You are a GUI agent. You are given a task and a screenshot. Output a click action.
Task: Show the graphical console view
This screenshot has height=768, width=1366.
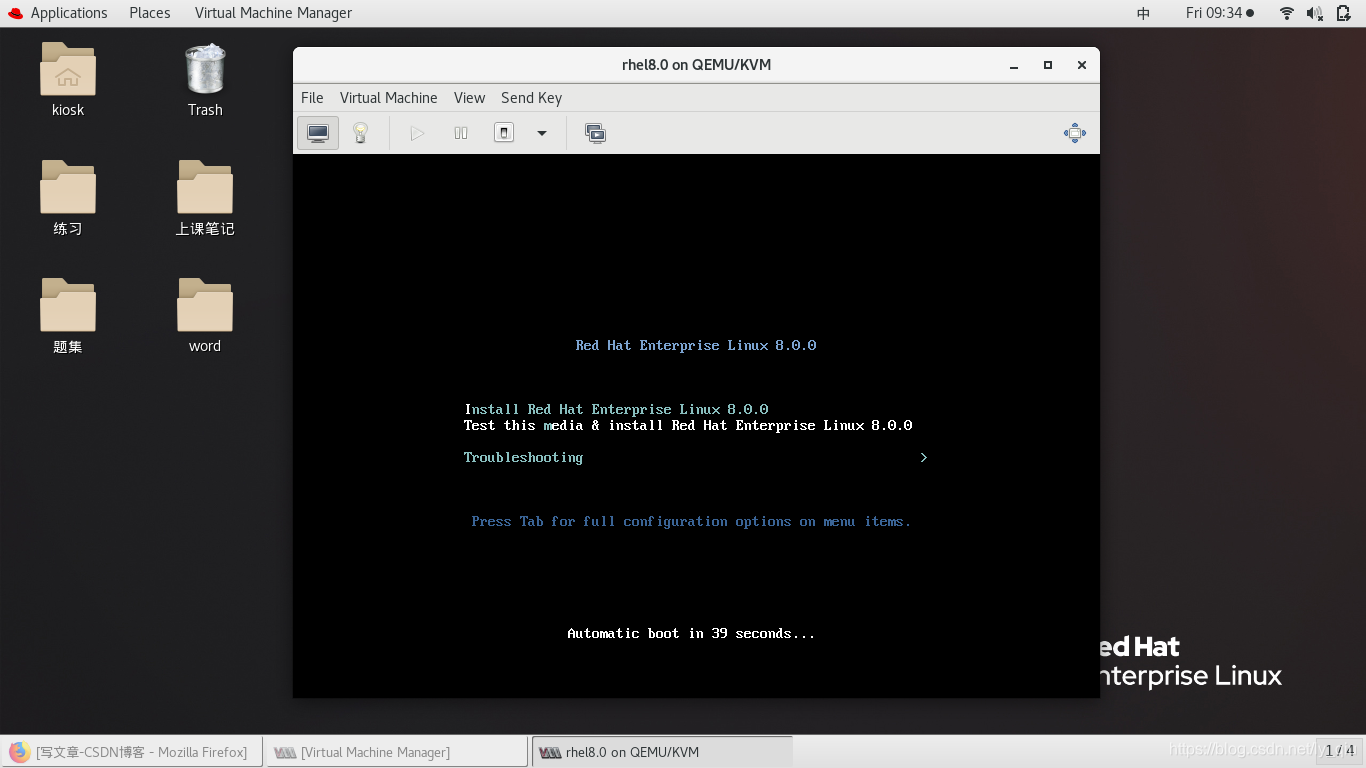(318, 133)
